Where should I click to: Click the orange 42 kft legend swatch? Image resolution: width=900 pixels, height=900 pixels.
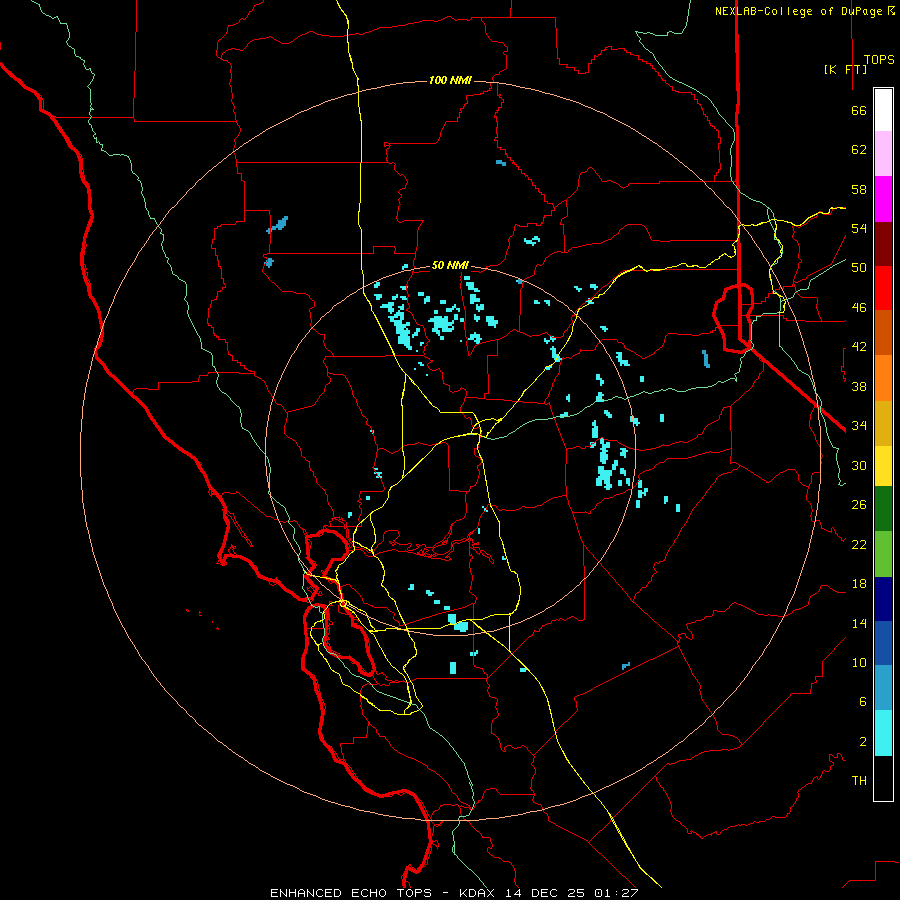[x=883, y=378]
